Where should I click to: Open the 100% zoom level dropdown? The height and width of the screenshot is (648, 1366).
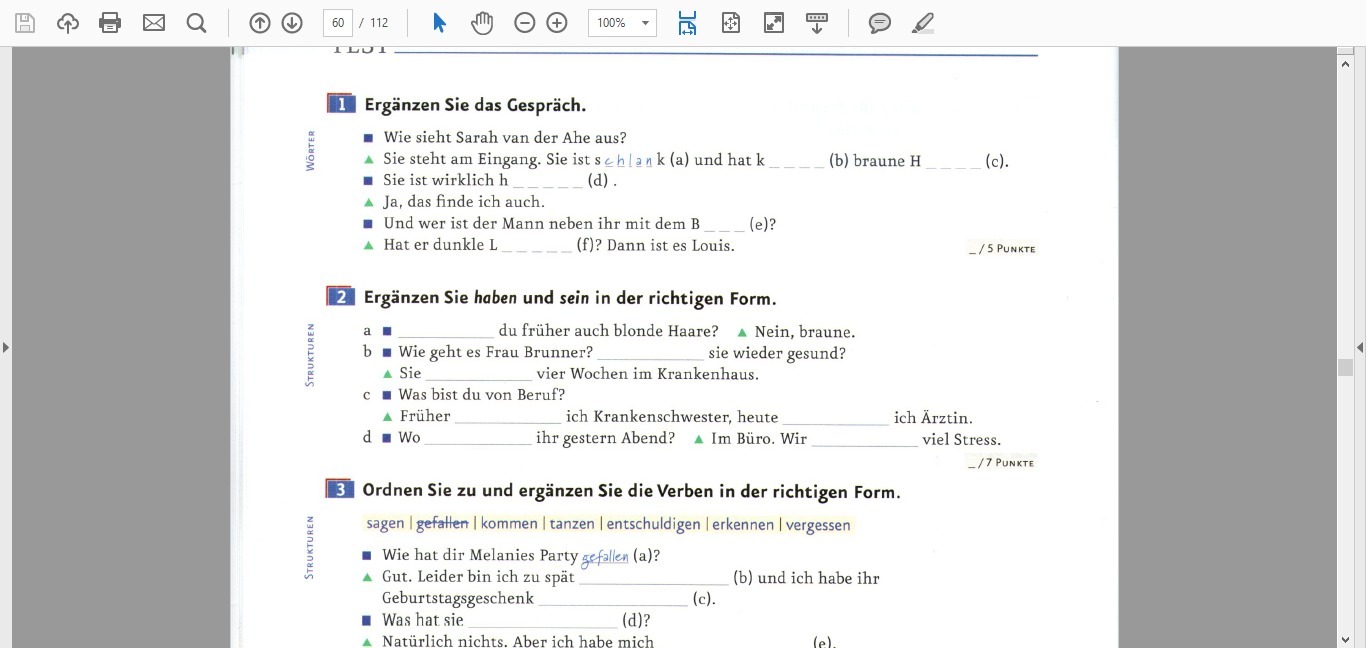tap(622, 23)
